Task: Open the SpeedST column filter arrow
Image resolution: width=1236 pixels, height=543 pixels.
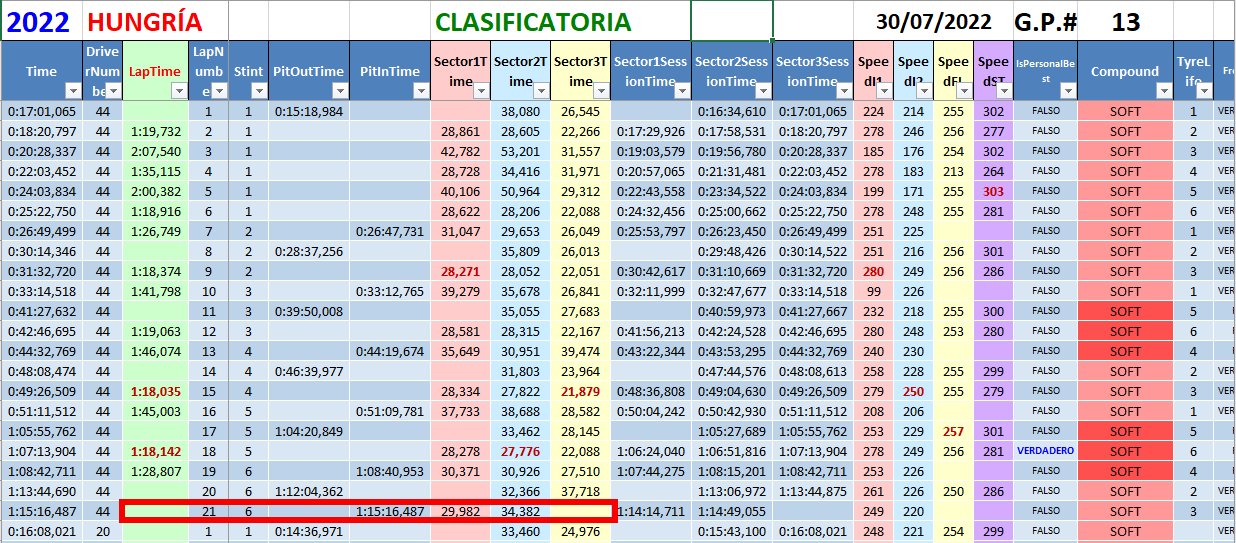Action: click(1005, 91)
